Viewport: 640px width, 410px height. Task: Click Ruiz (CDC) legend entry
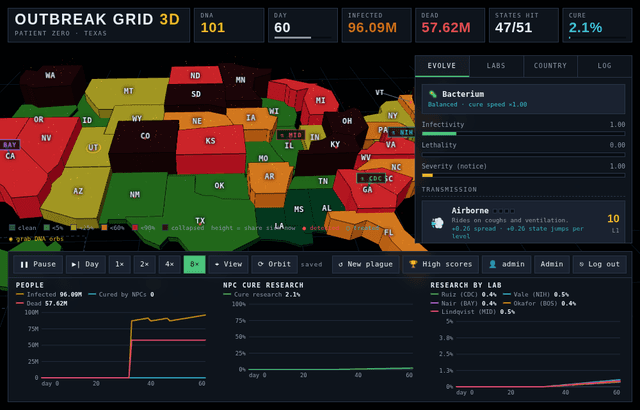click(x=464, y=295)
